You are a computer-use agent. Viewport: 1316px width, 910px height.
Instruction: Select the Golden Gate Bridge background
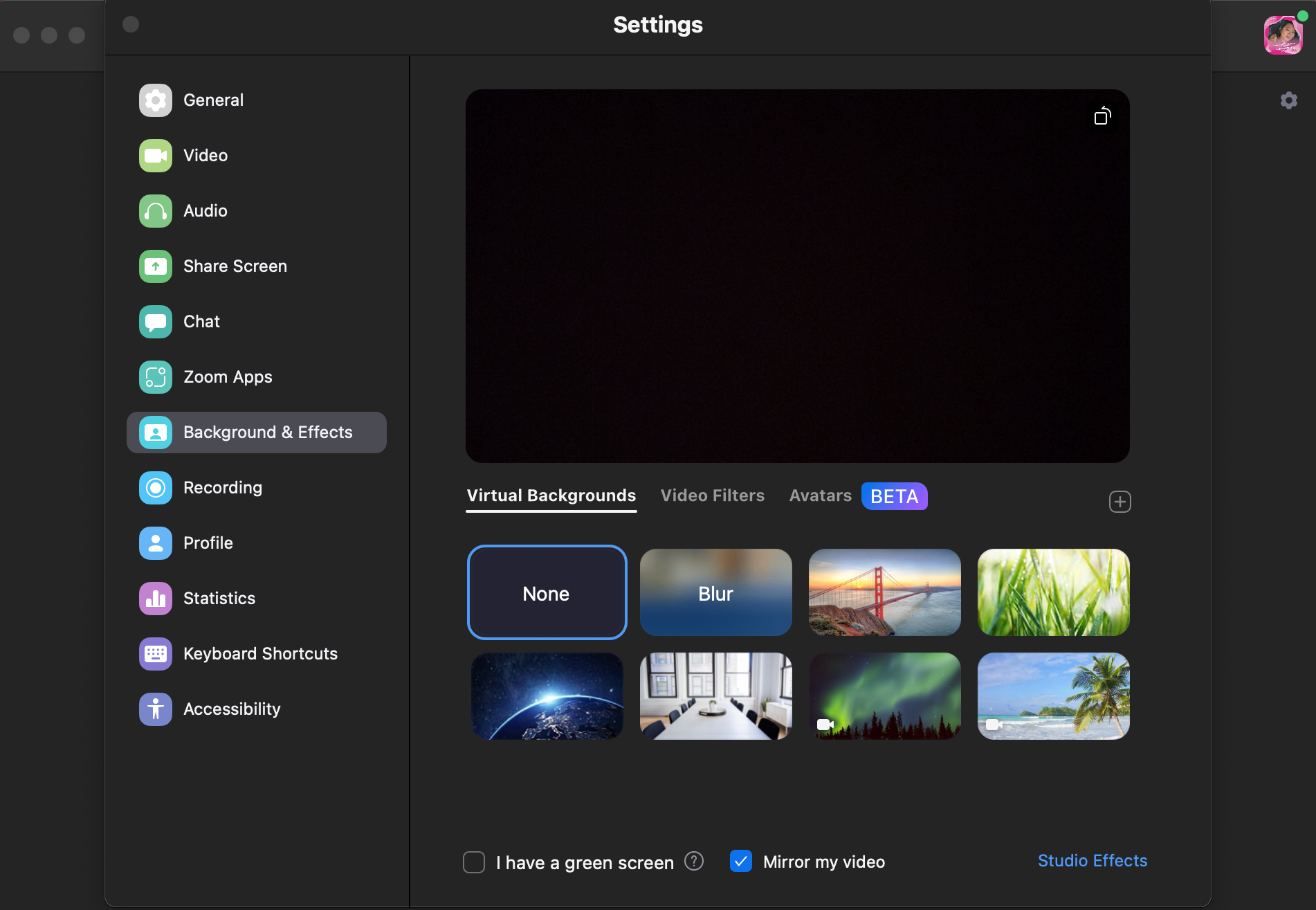pos(884,592)
